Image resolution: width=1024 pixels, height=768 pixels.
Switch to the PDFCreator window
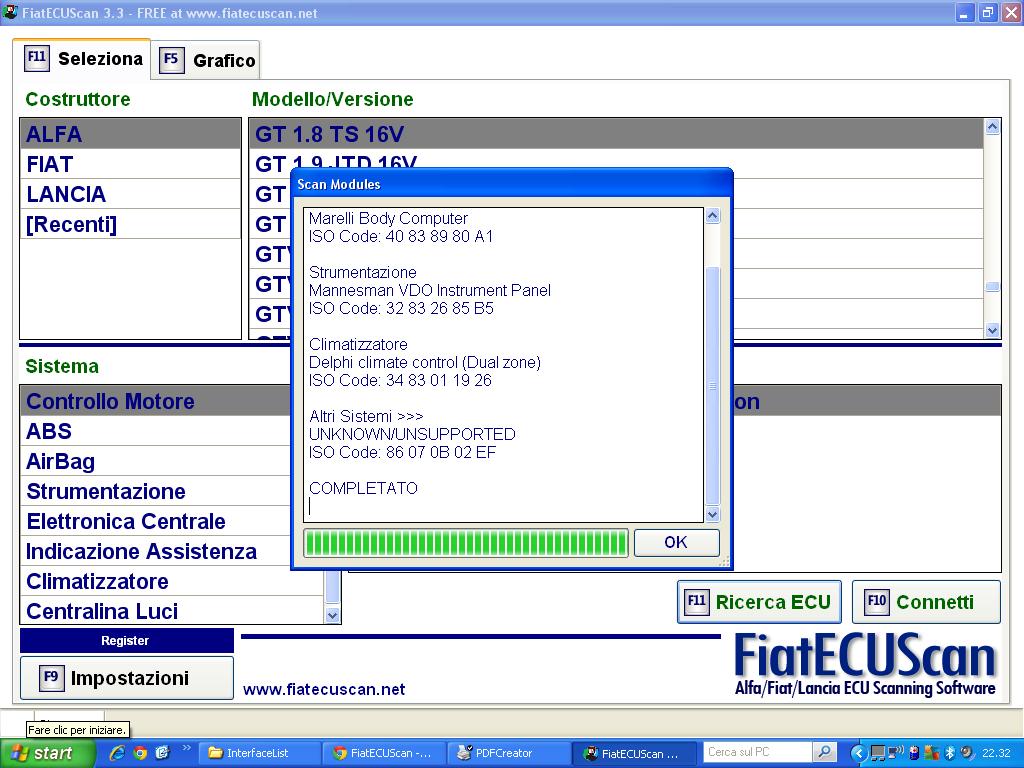tap(508, 753)
